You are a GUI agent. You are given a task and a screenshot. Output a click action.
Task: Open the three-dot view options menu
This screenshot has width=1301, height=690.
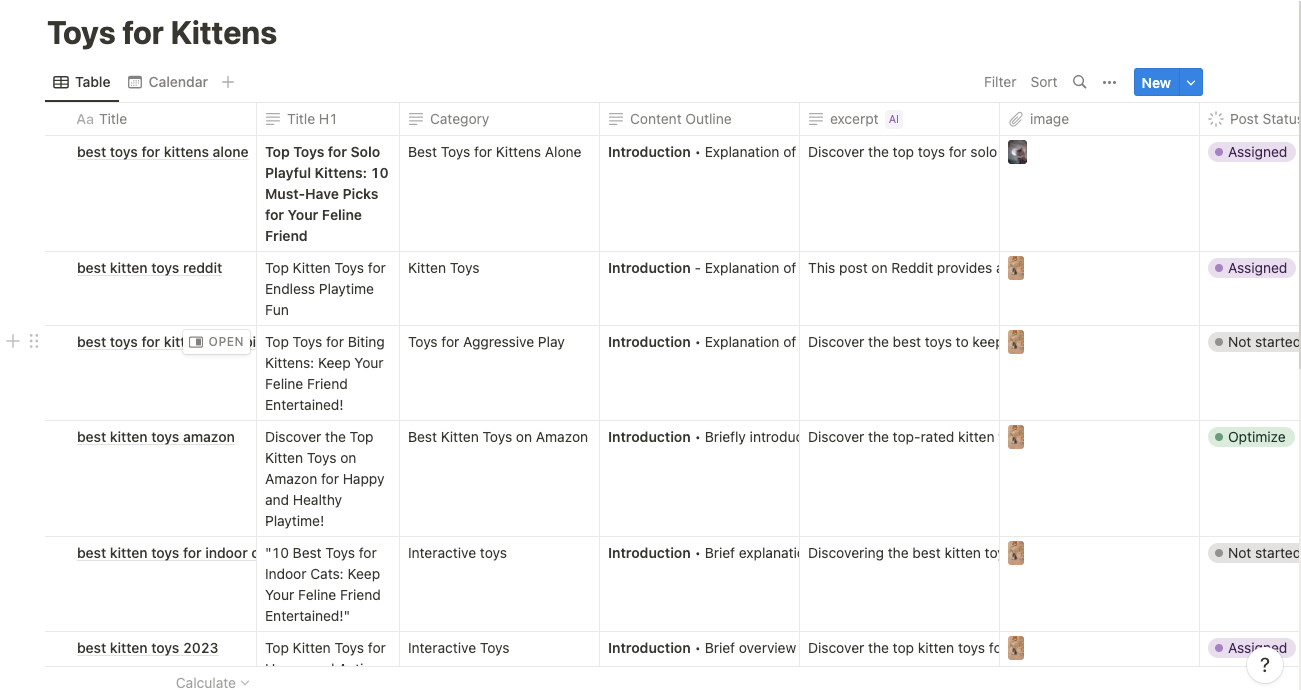[x=1109, y=82]
